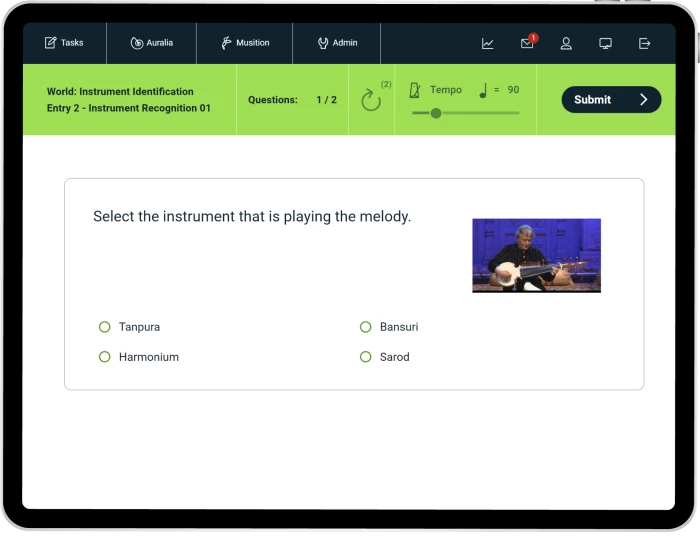Choose Bansuri as the answer
Screen dimensions: 700x536
pyautogui.click(x=366, y=327)
